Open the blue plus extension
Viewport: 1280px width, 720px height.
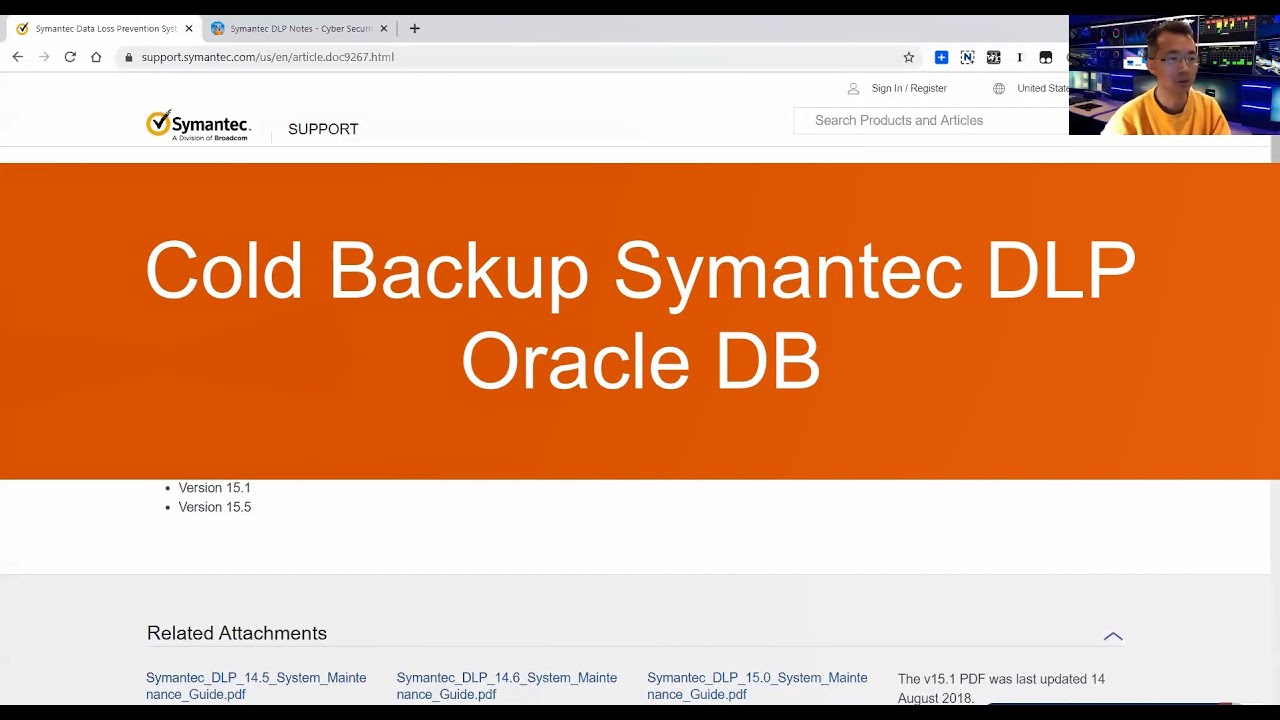pos(941,57)
